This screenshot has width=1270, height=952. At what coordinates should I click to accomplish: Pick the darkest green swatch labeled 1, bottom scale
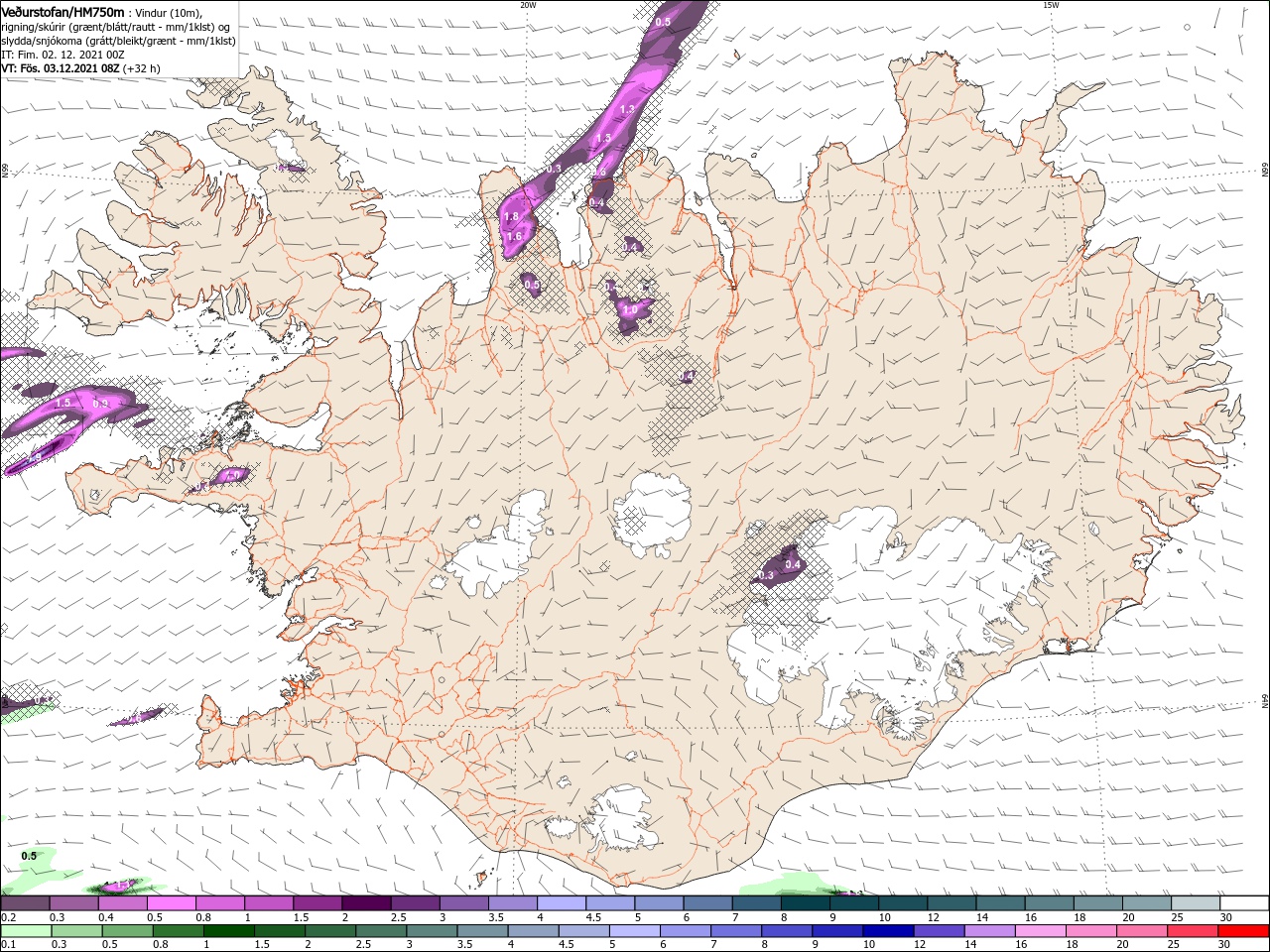point(230,931)
